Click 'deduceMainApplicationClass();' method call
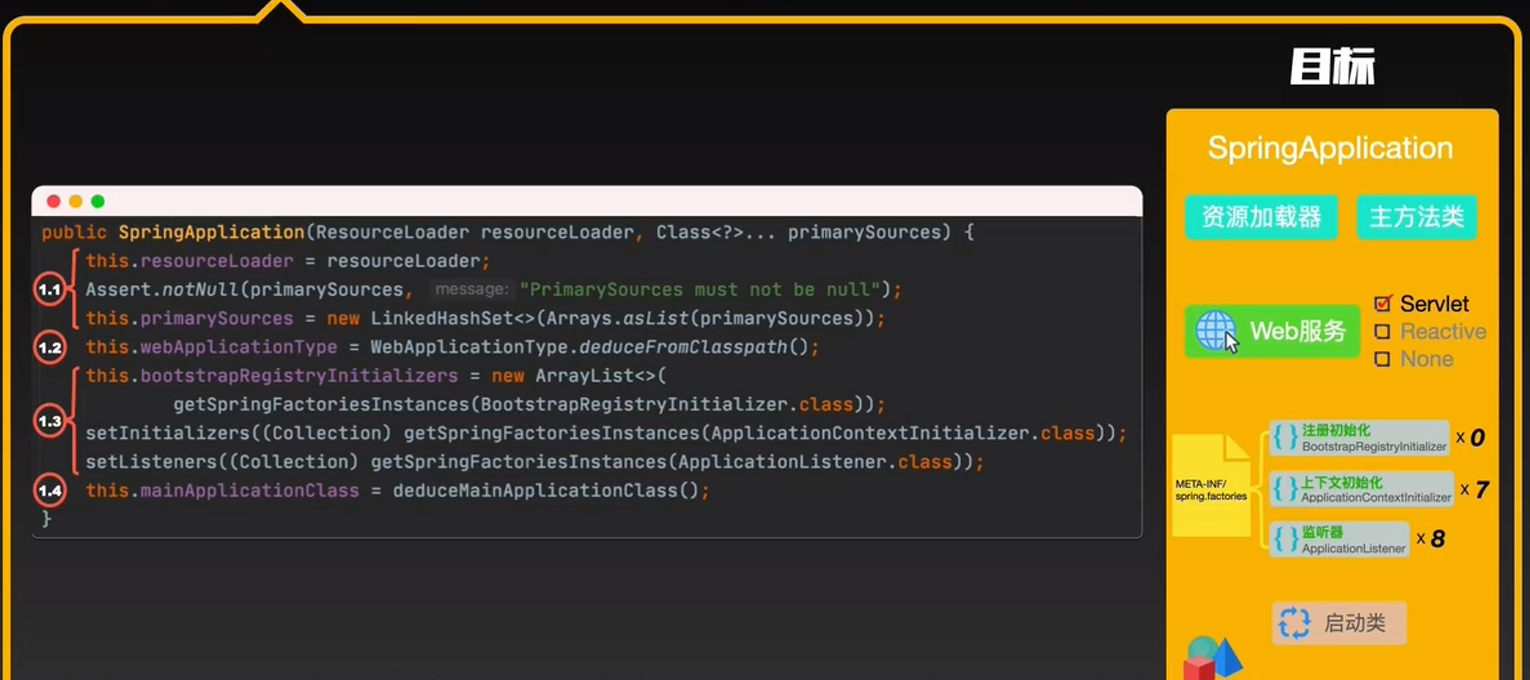The width and height of the screenshot is (1530, 680). click(551, 491)
